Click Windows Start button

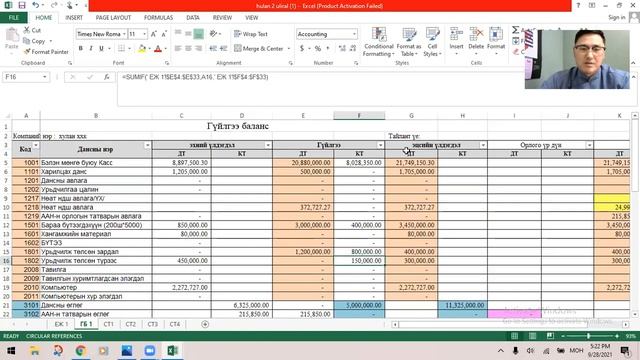coord(11,351)
